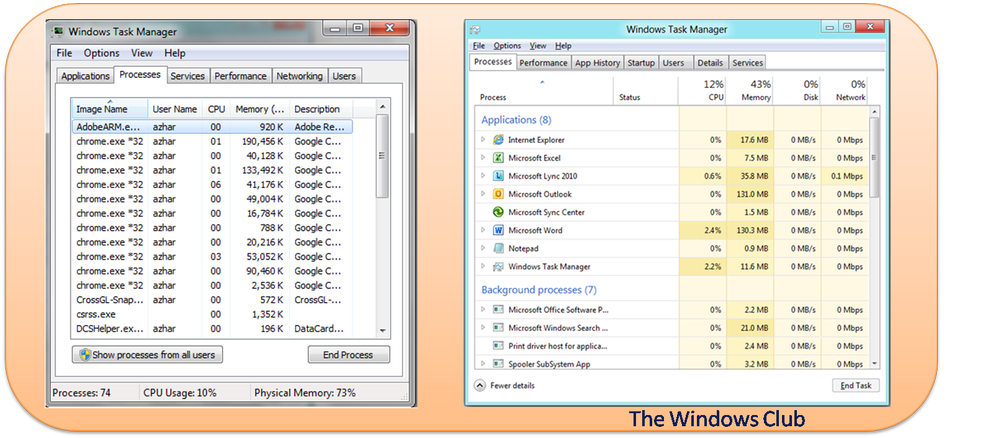Expand the Microsoft Word process group
Screen dimensions: 1000x438
point(483,230)
